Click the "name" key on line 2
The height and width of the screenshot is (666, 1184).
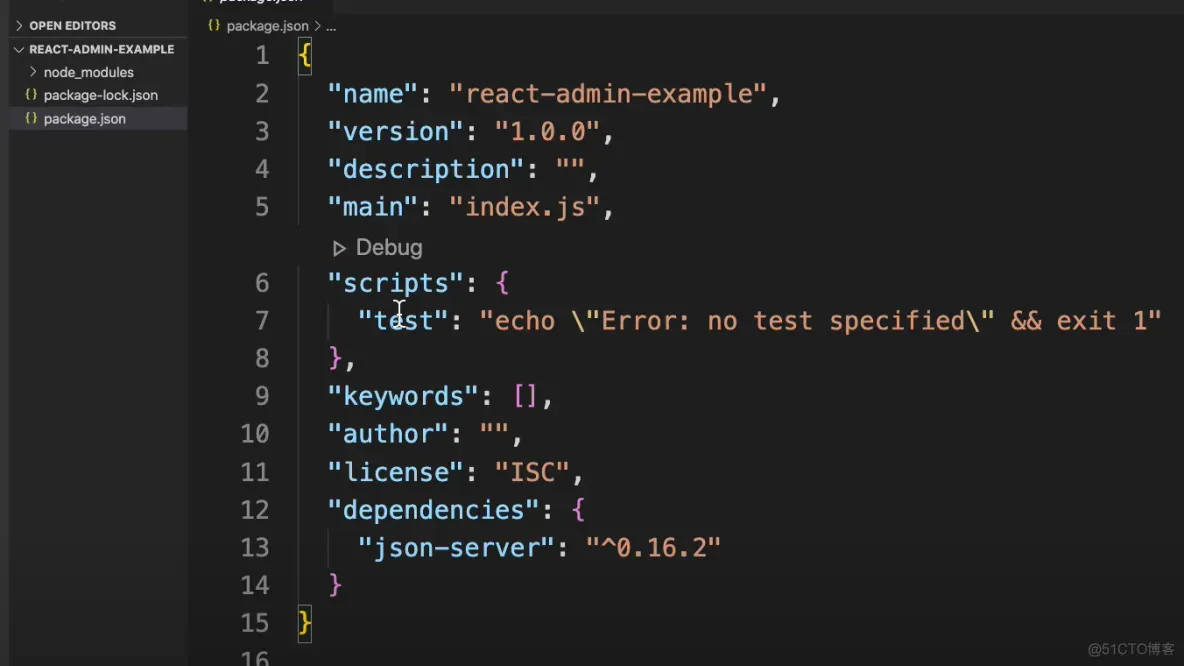point(372,94)
